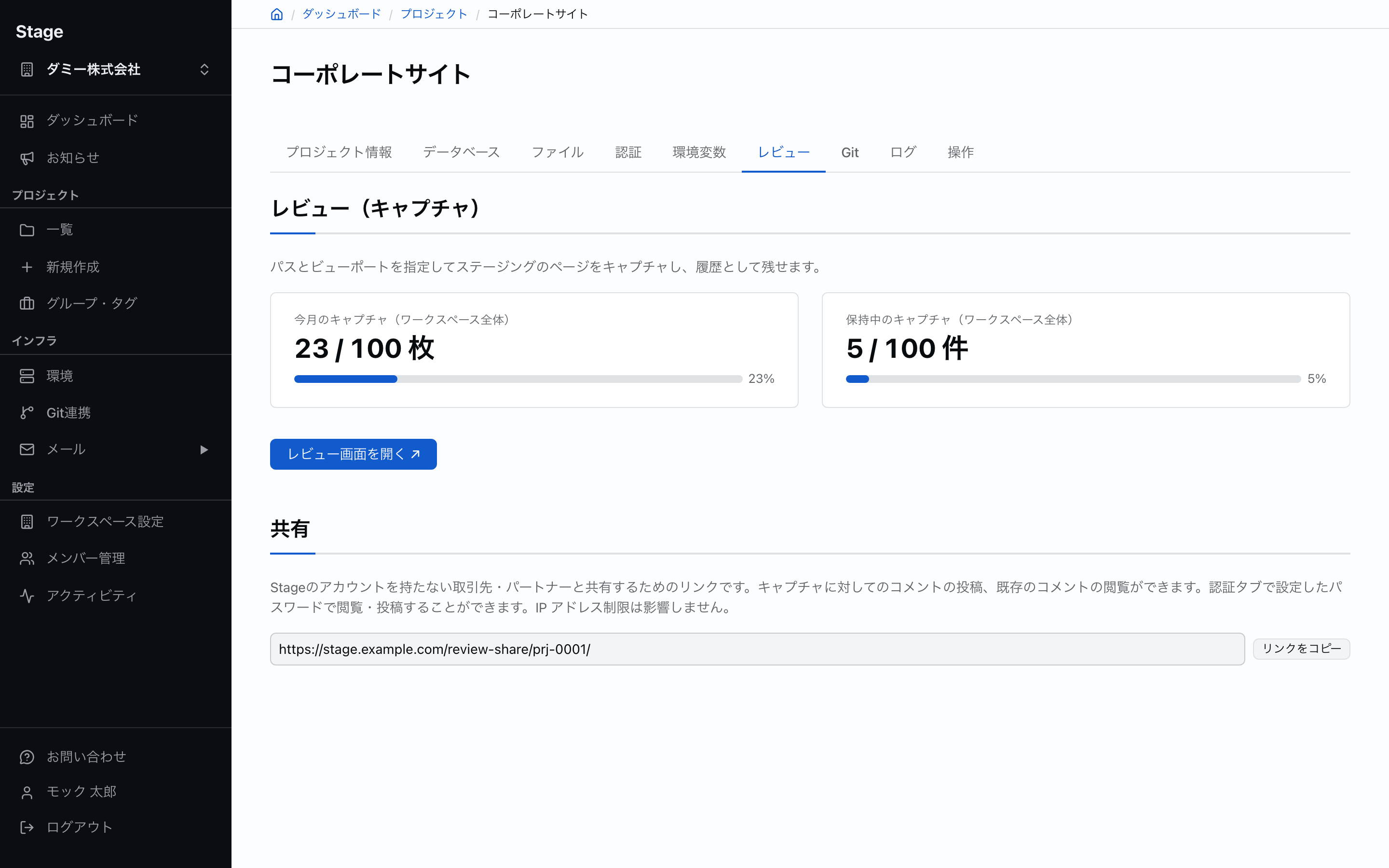Follow the プロジェクト breadcrumb link
1389x868 pixels.
tap(434, 14)
